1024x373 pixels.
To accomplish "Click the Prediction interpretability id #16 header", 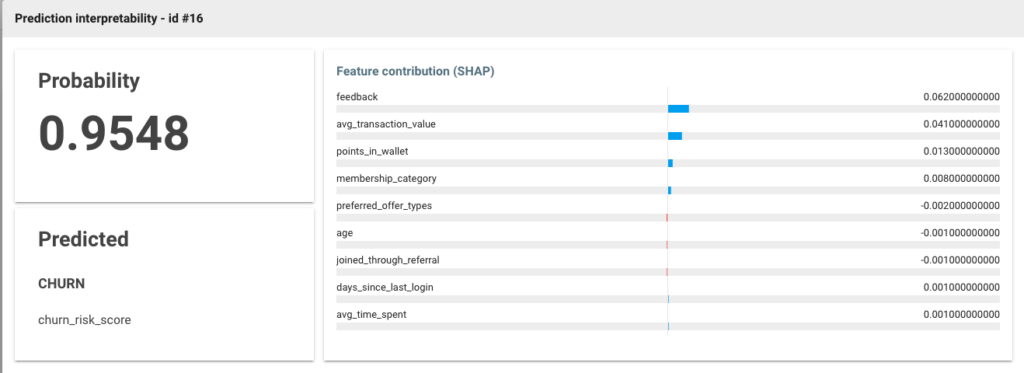I will click(x=108, y=19).
